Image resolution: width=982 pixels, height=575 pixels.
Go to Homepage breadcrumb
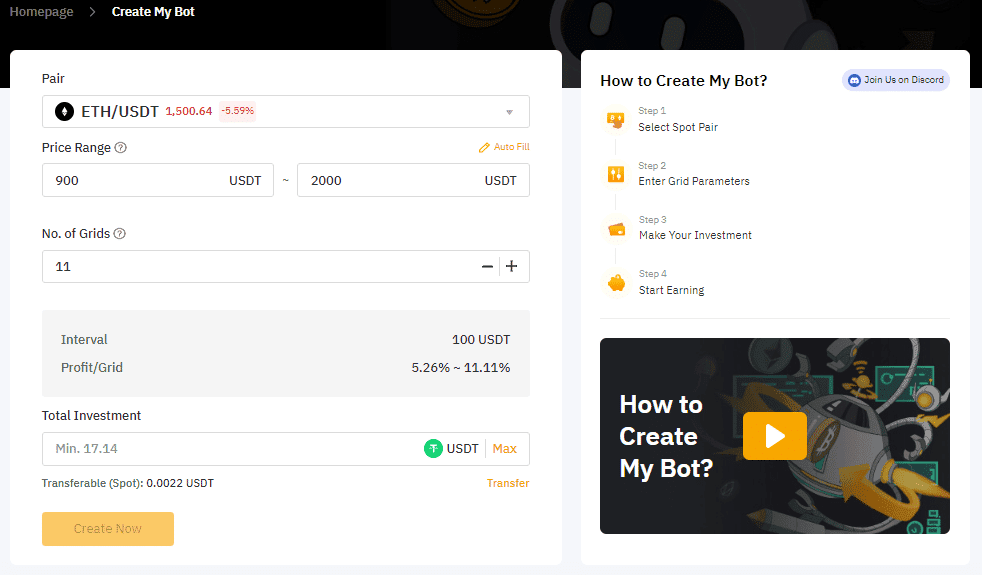41,12
